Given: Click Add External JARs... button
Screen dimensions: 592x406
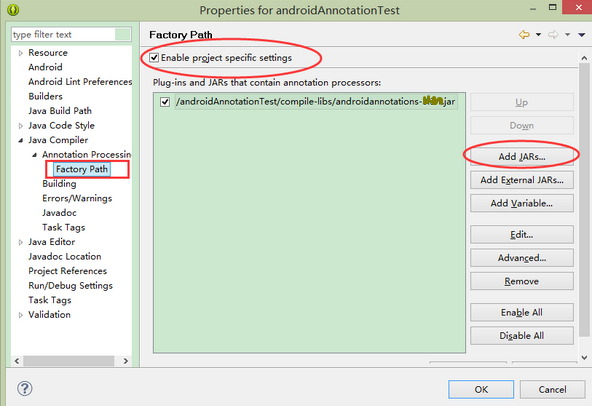Looking at the screenshot, I should point(522,180).
